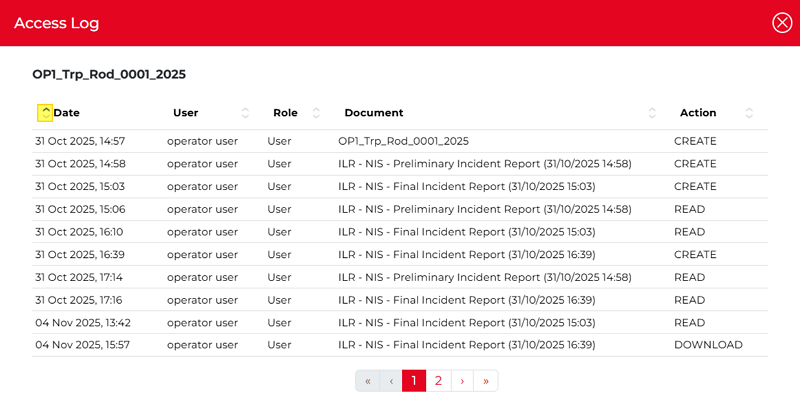Click the User role in the 14:57 row
This screenshot has height=402, width=800.
(279, 141)
